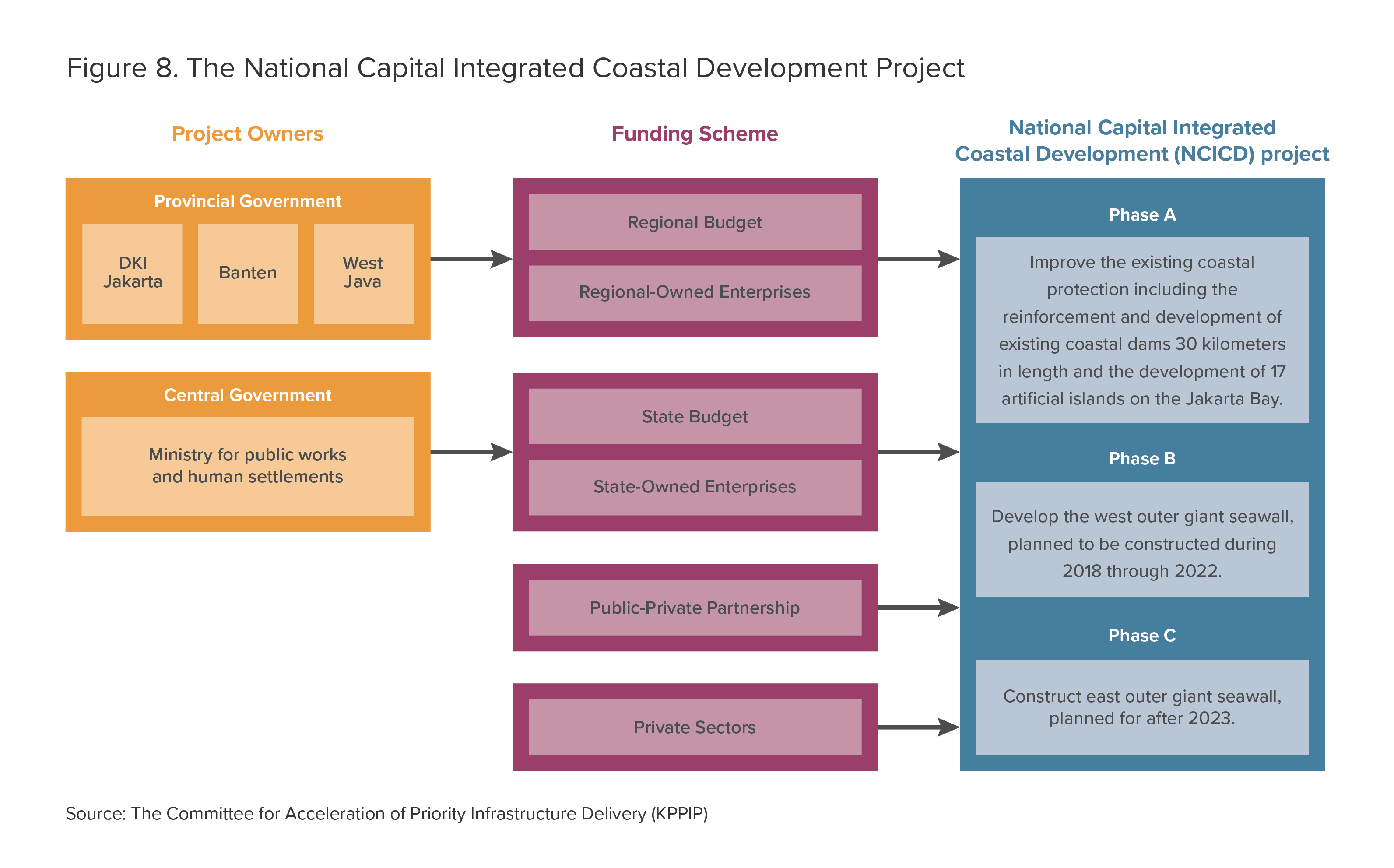The width and height of the screenshot is (1394, 868).
Task: Click the source note mentioning KPPIP
Action: [x=387, y=814]
